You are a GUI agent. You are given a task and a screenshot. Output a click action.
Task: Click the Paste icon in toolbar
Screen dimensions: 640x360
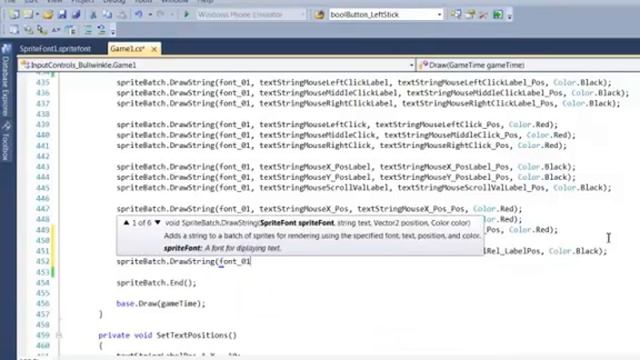pos(122,15)
